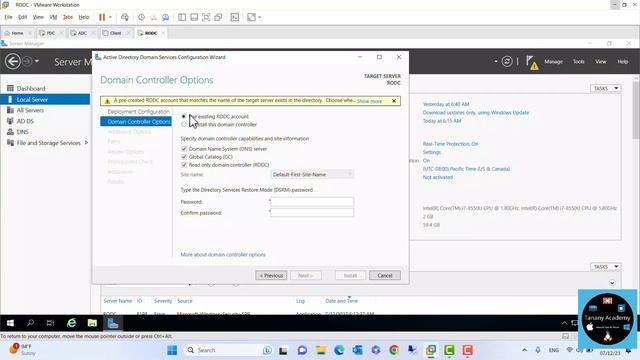The height and width of the screenshot is (360, 640).
Task: Click Show more in the warning banner
Action: tap(369, 101)
